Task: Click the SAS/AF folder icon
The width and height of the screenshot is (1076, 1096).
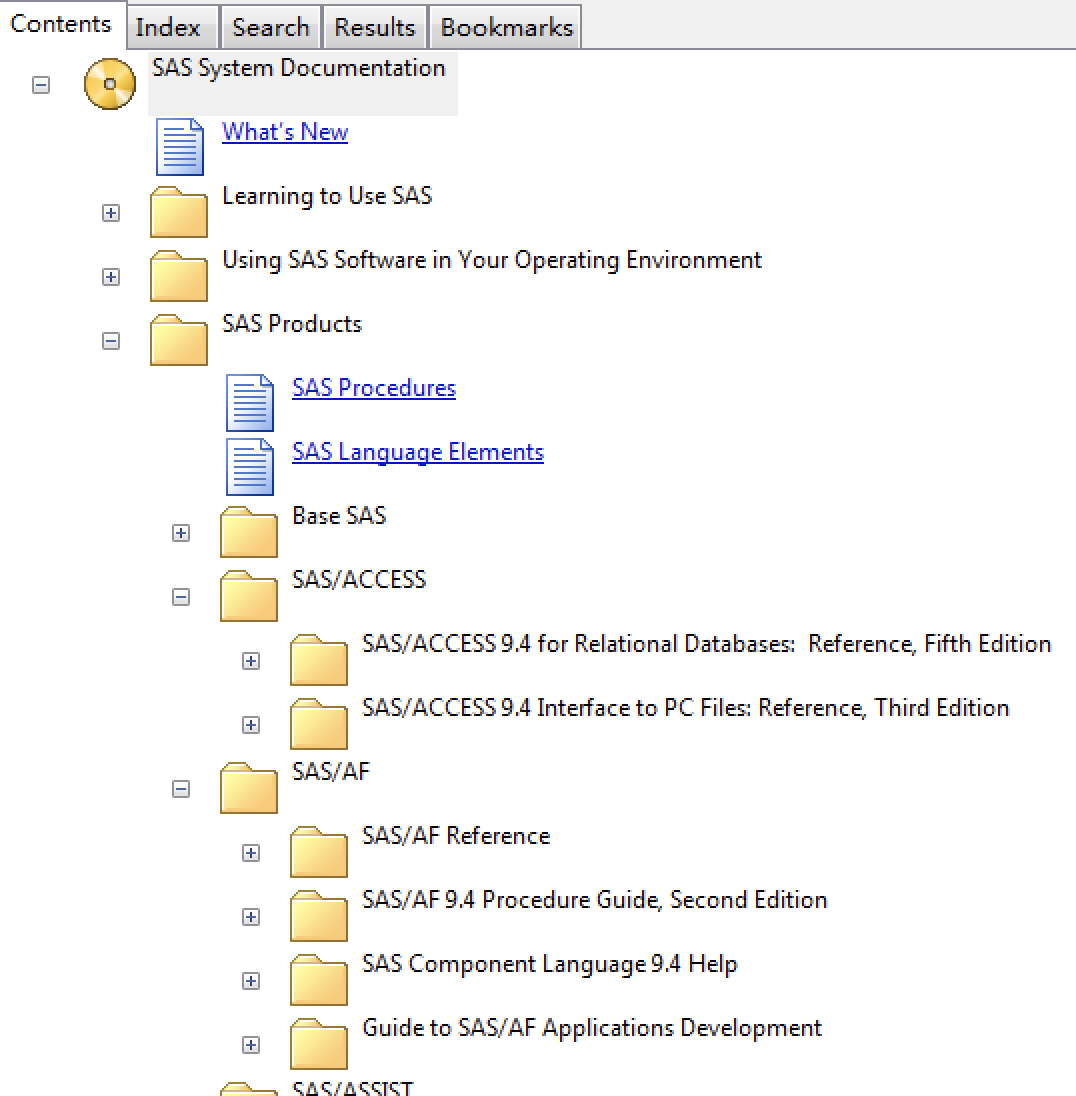Action: point(249,788)
